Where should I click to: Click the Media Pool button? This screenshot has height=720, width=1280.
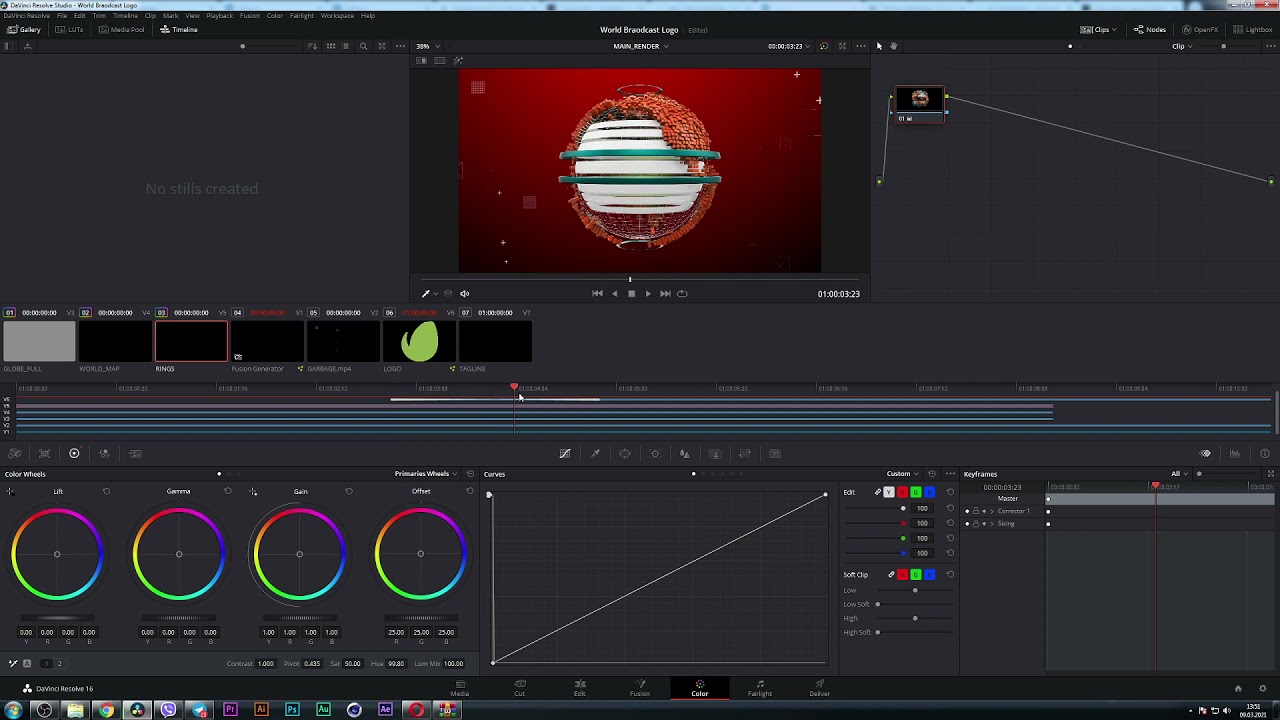pyautogui.click(x=121, y=30)
